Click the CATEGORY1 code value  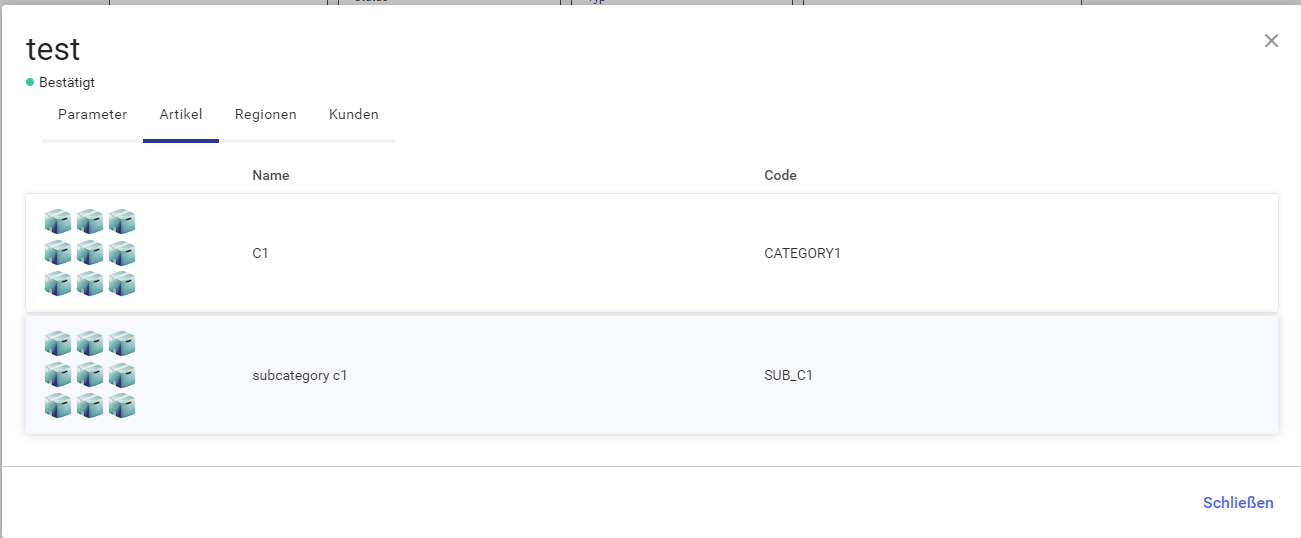(x=802, y=253)
